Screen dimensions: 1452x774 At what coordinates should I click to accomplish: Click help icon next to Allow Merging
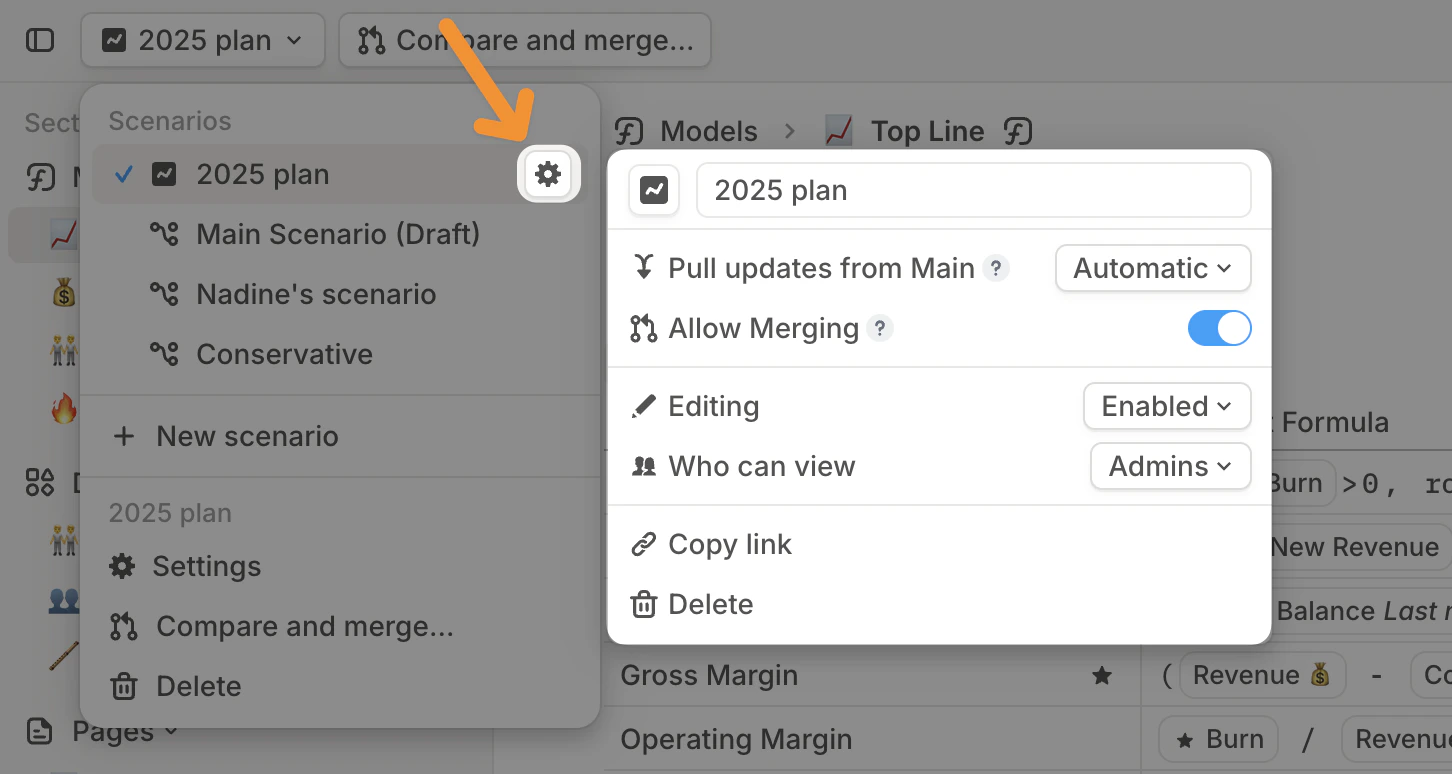(879, 328)
